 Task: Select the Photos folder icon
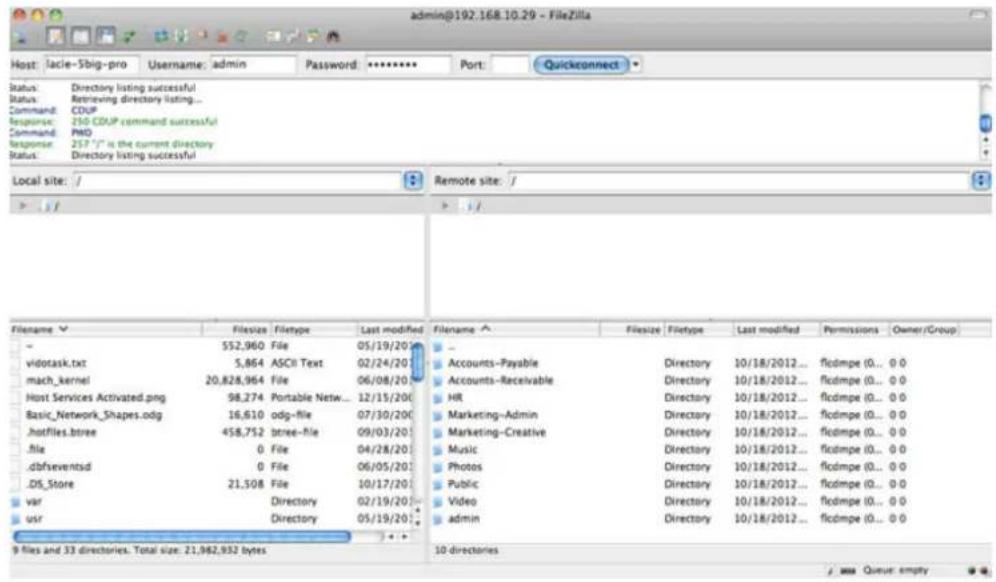click(x=438, y=467)
